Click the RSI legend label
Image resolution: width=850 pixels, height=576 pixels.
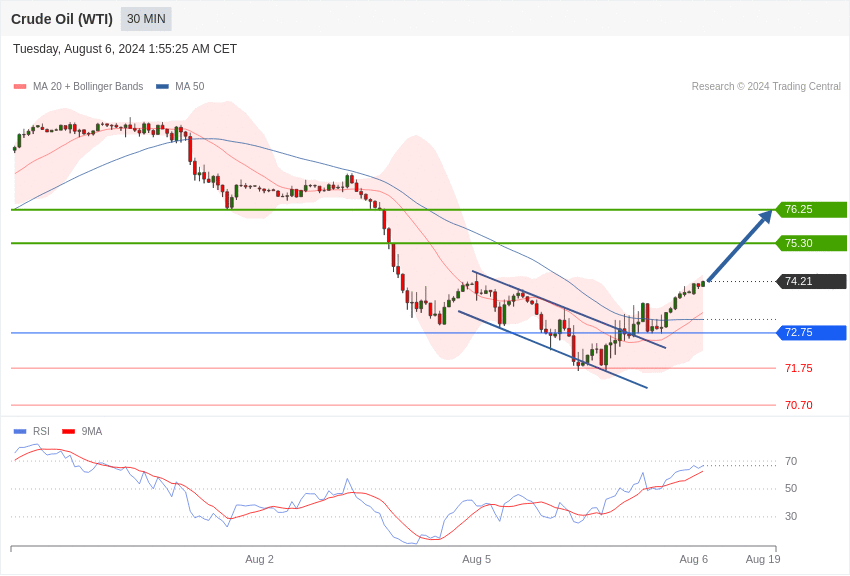[x=41, y=431]
